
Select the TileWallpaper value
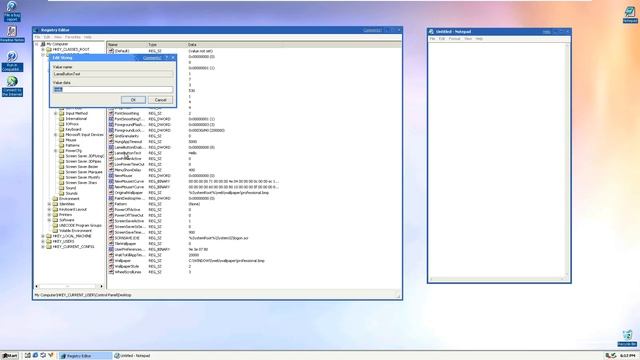tap(125, 244)
